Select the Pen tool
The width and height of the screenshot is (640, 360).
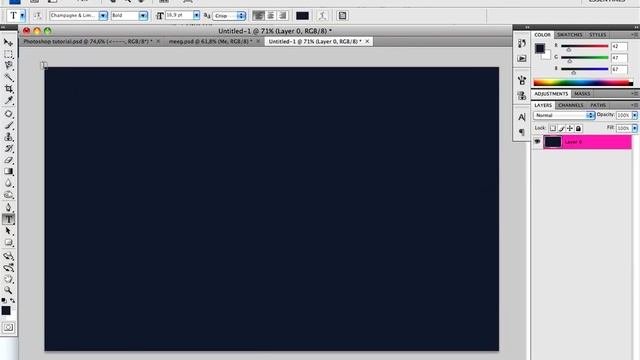(x=8, y=208)
